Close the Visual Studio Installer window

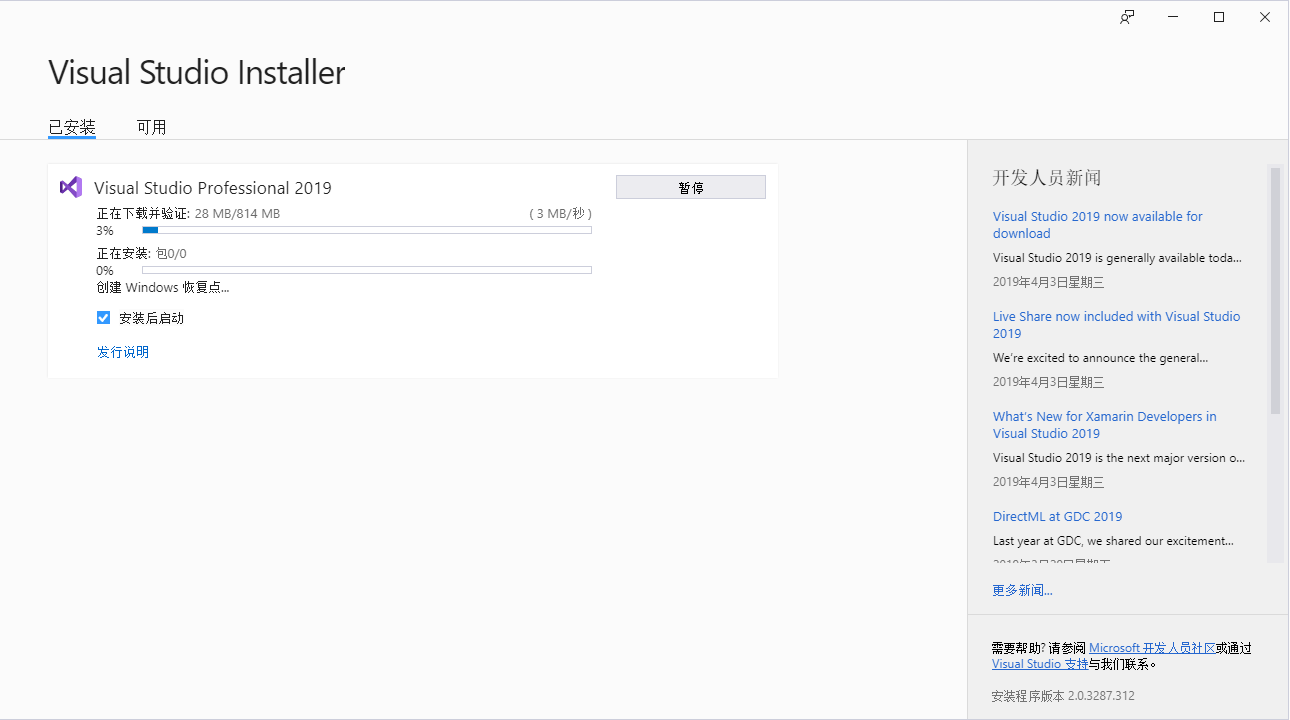point(1265,17)
